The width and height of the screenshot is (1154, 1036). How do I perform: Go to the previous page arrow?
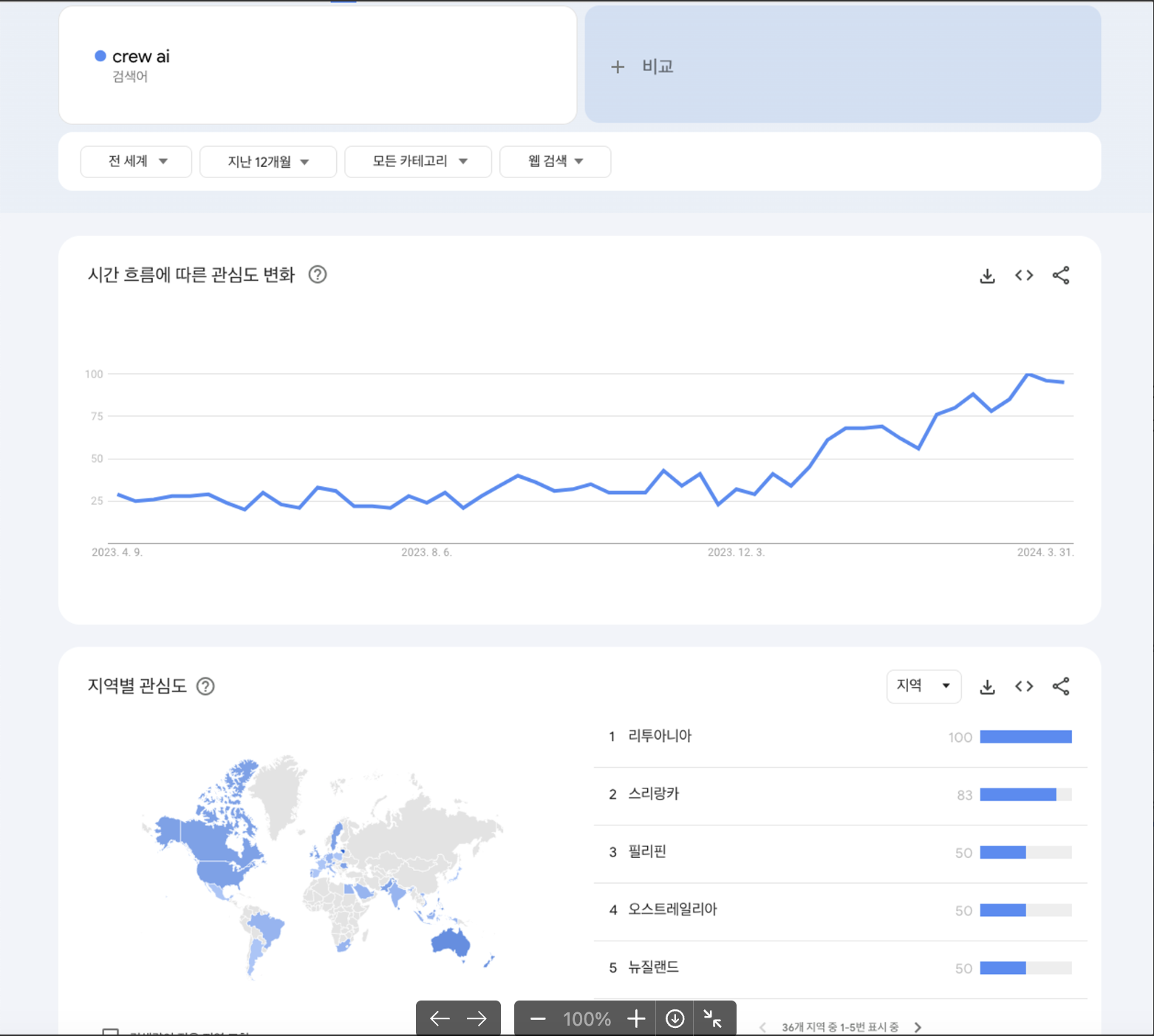pos(440,1020)
